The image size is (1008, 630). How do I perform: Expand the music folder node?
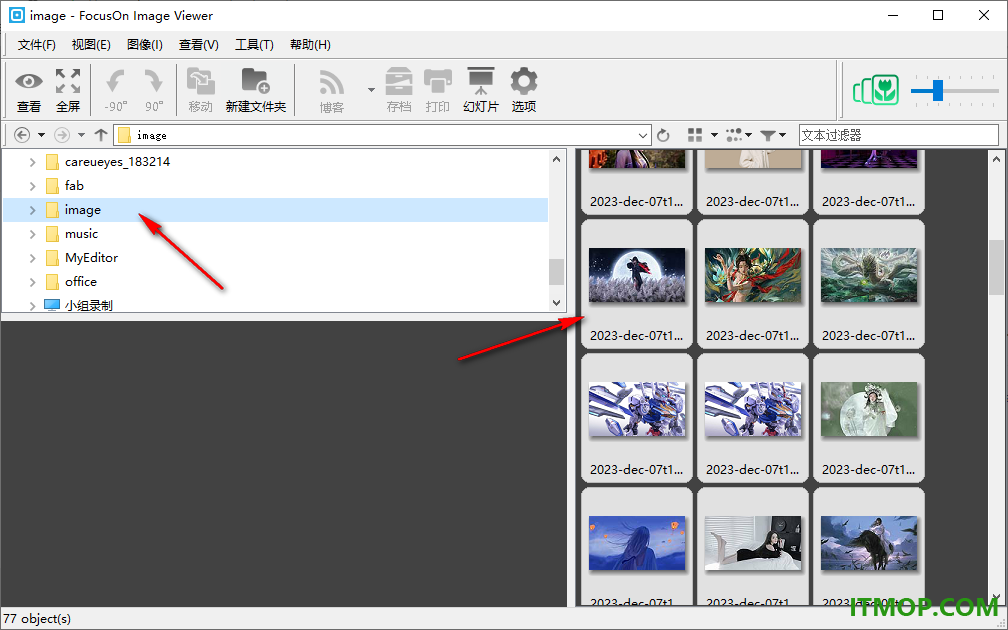32,234
